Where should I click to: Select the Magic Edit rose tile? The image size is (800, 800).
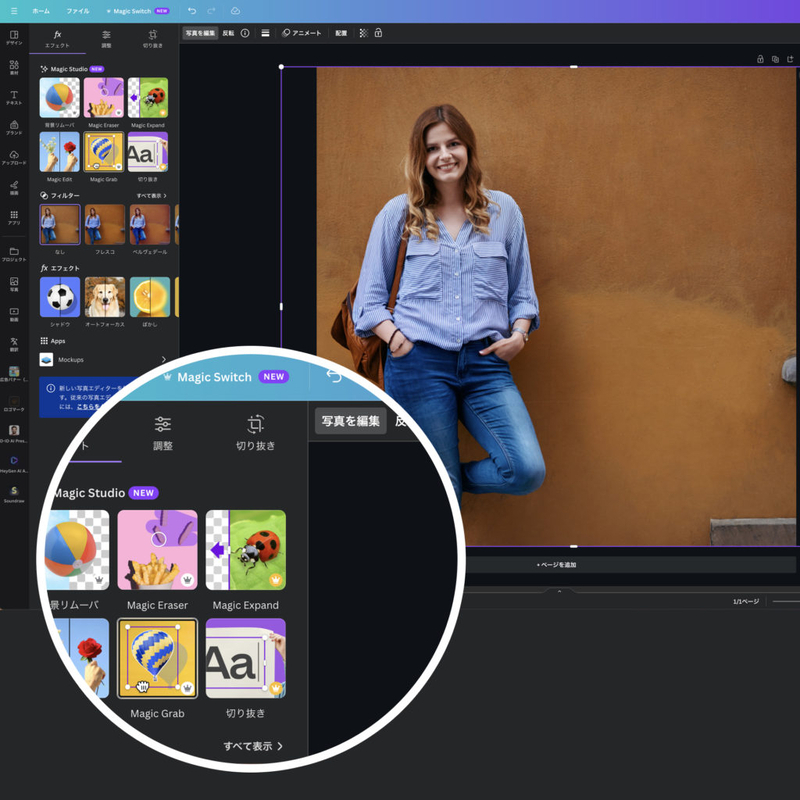tap(60, 152)
